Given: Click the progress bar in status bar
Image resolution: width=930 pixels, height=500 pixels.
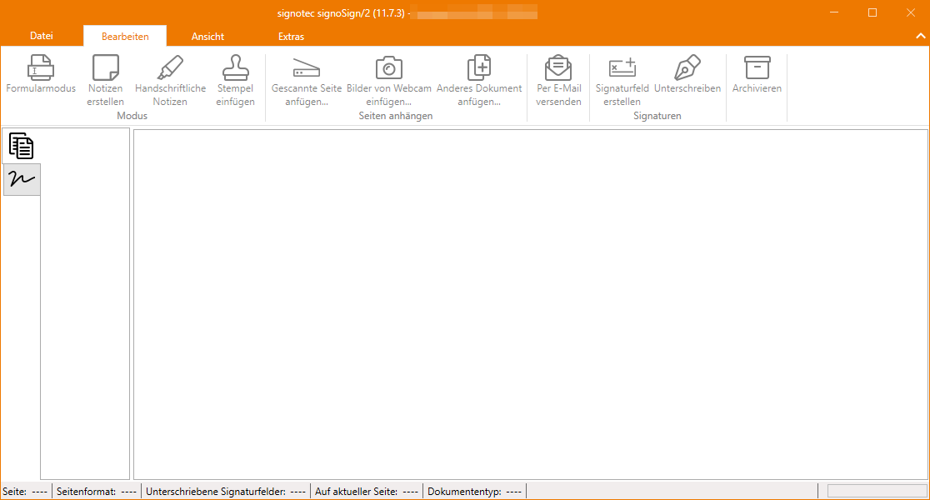Looking at the screenshot, I should click(877, 491).
